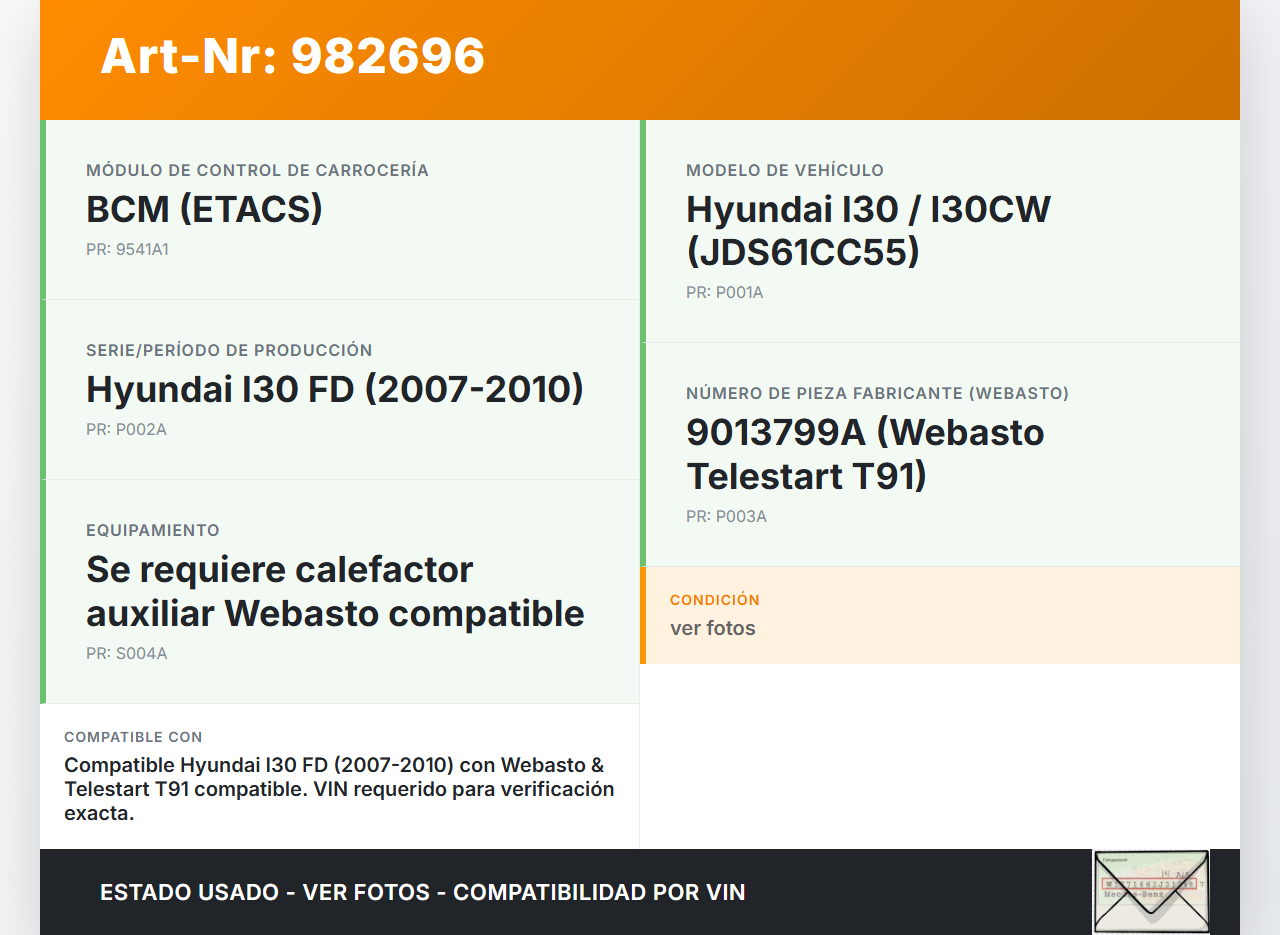Viewport: 1280px width, 935px height.
Task: Click the PR: 9541A1 code
Action: (127, 249)
